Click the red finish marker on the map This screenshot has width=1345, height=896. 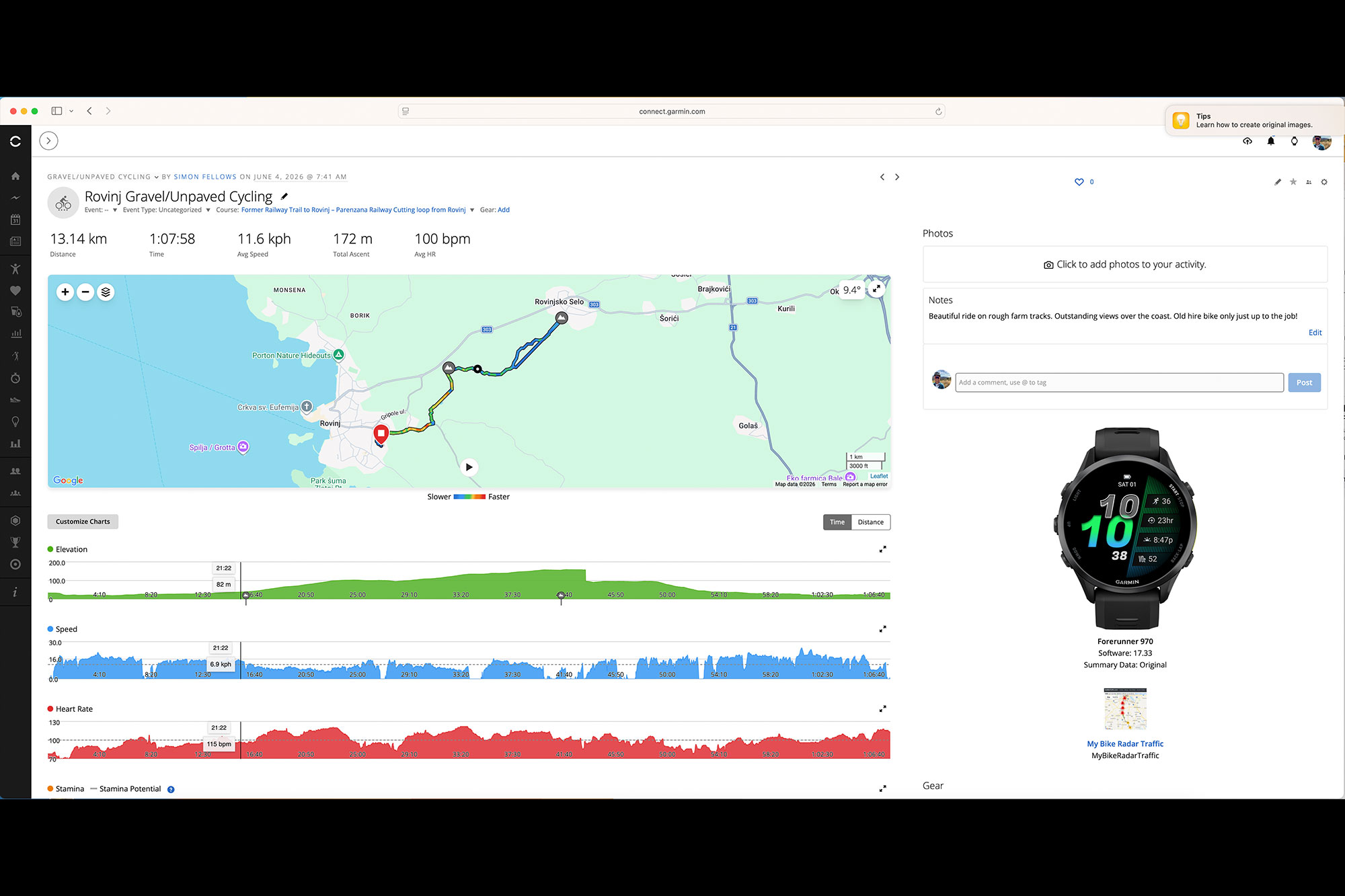pyautogui.click(x=381, y=434)
